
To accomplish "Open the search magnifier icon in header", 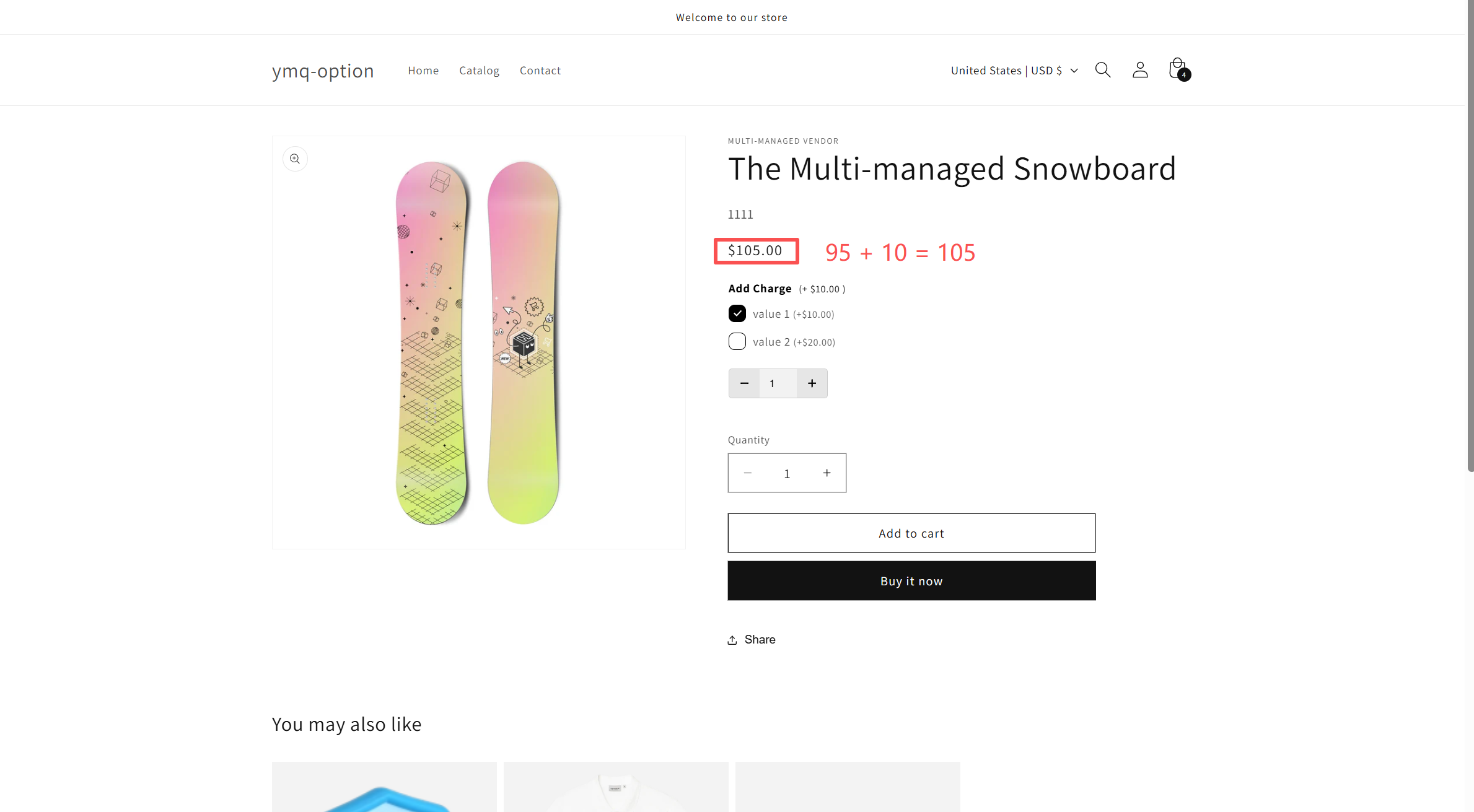I will coord(1102,70).
